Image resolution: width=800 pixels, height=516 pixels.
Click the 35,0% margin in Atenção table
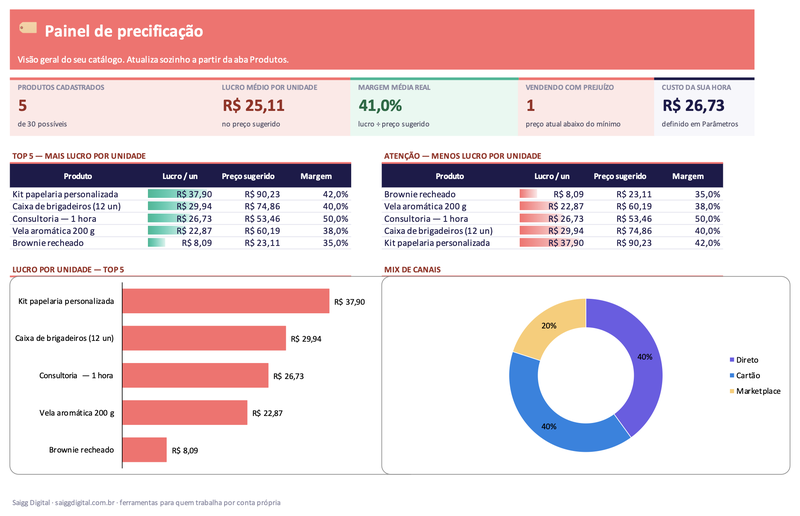(708, 194)
